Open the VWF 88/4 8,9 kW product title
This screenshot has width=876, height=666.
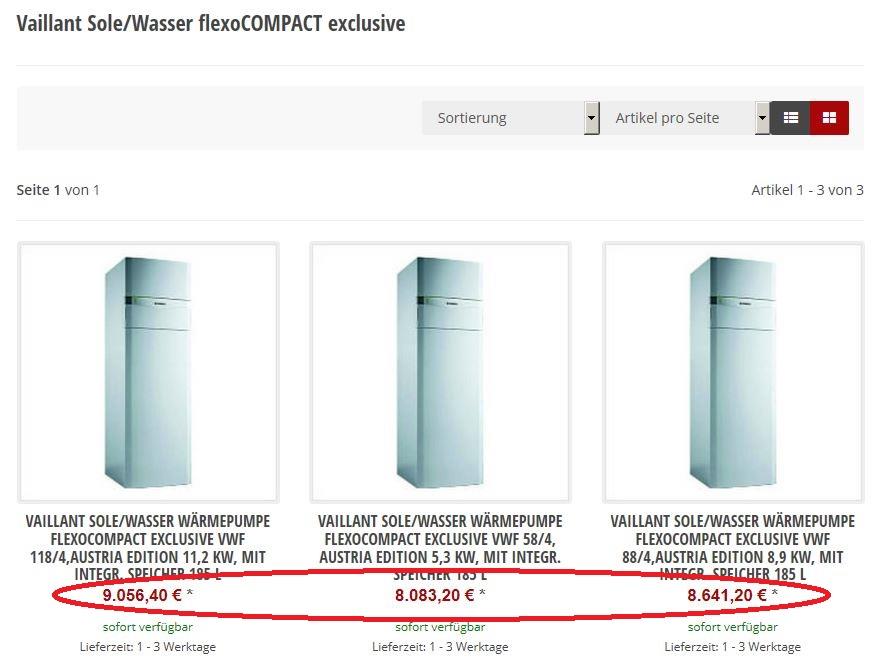[732, 548]
